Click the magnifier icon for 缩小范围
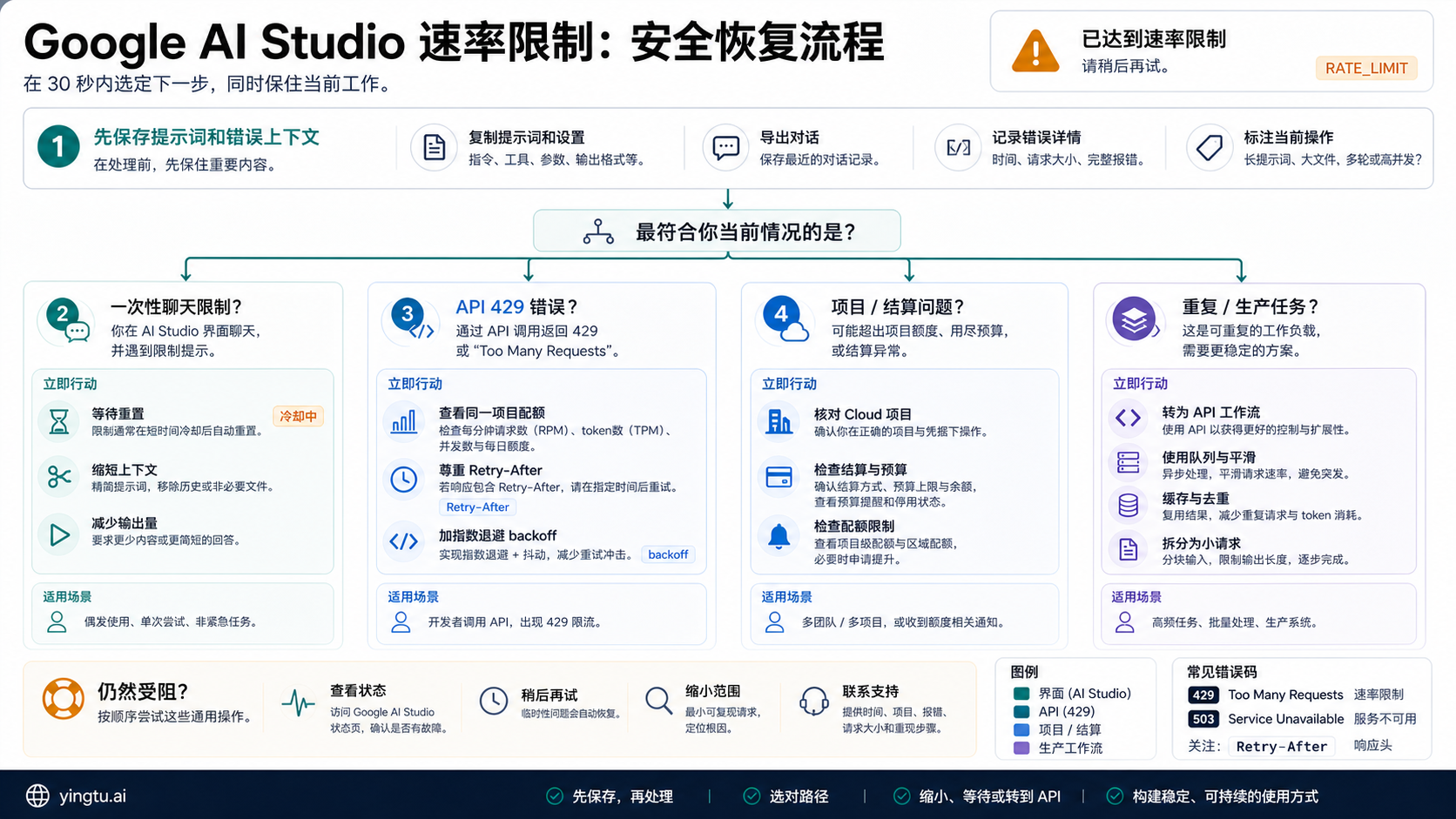This screenshot has width=1456, height=819. pos(658,700)
